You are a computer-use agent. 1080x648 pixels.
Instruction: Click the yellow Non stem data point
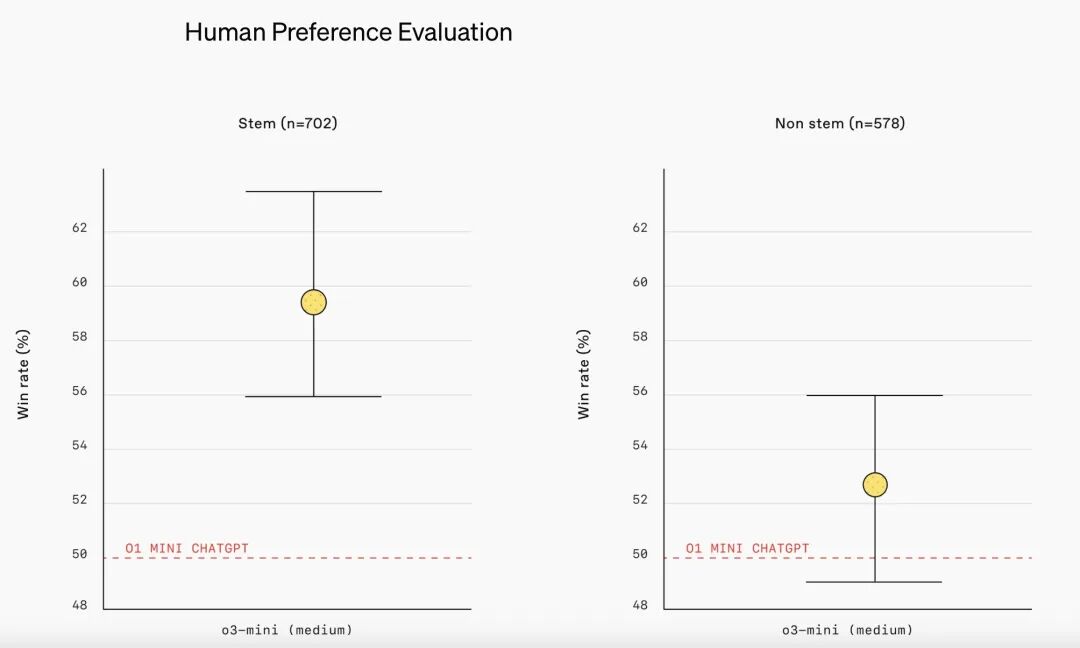[x=875, y=485]
